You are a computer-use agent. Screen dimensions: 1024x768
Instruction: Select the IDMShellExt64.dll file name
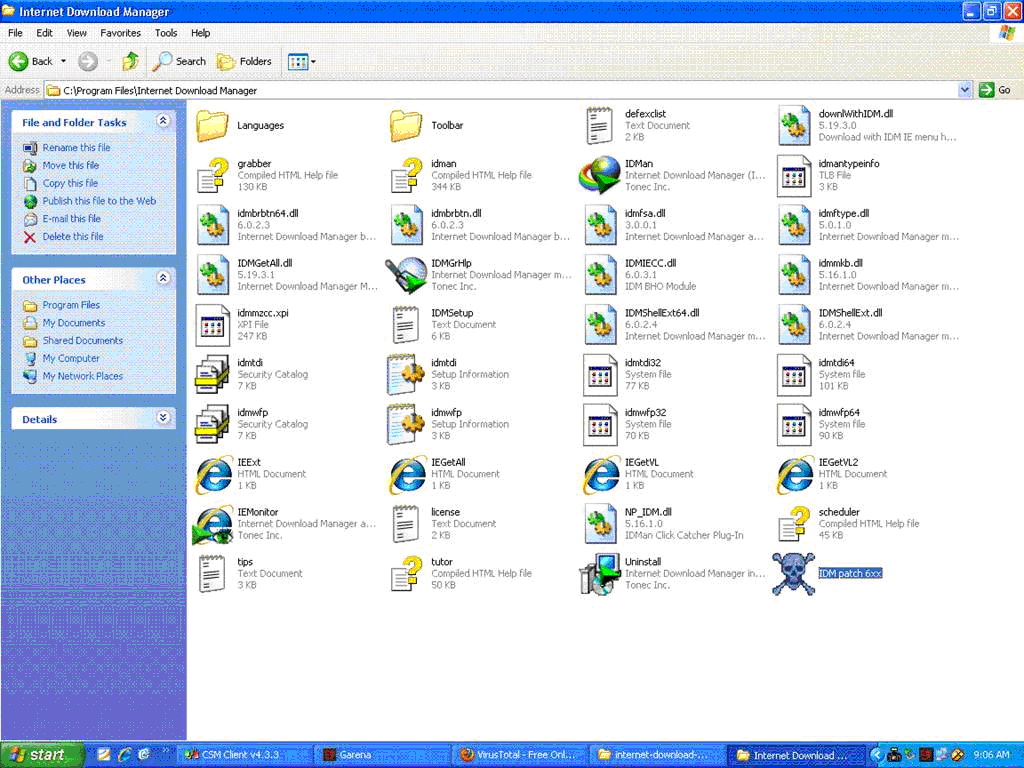(x=662, y=313)
